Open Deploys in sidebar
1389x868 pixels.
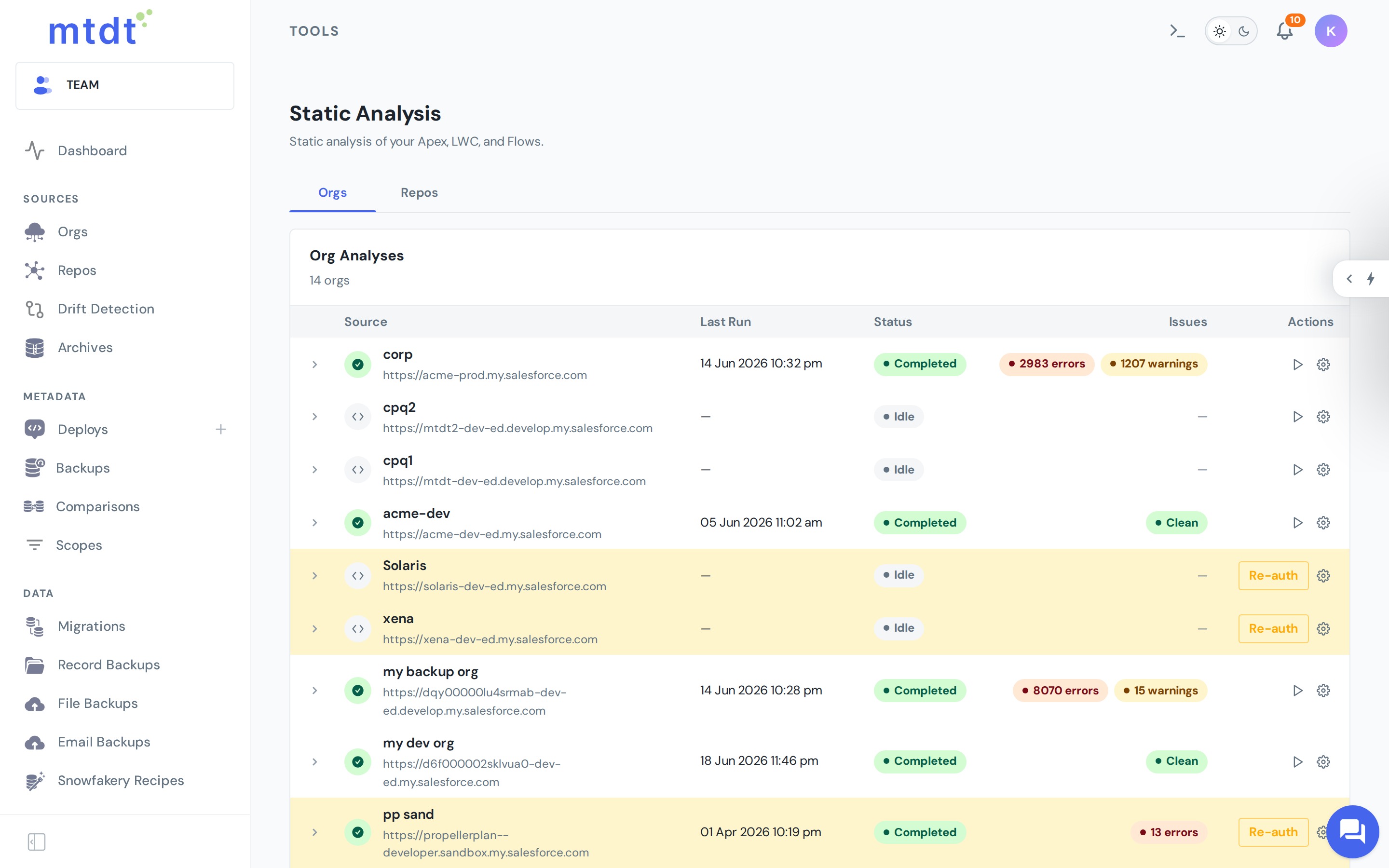pos(82,429)
